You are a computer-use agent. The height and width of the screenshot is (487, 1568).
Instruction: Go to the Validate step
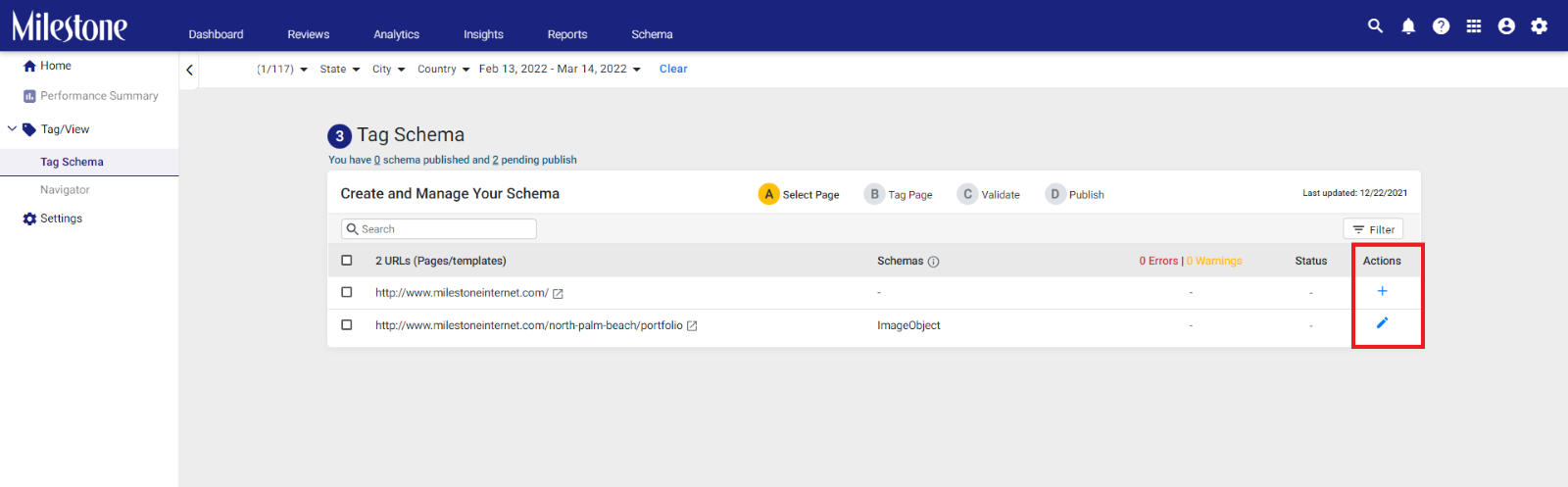pyautogui.click(x=1001, y=195)
